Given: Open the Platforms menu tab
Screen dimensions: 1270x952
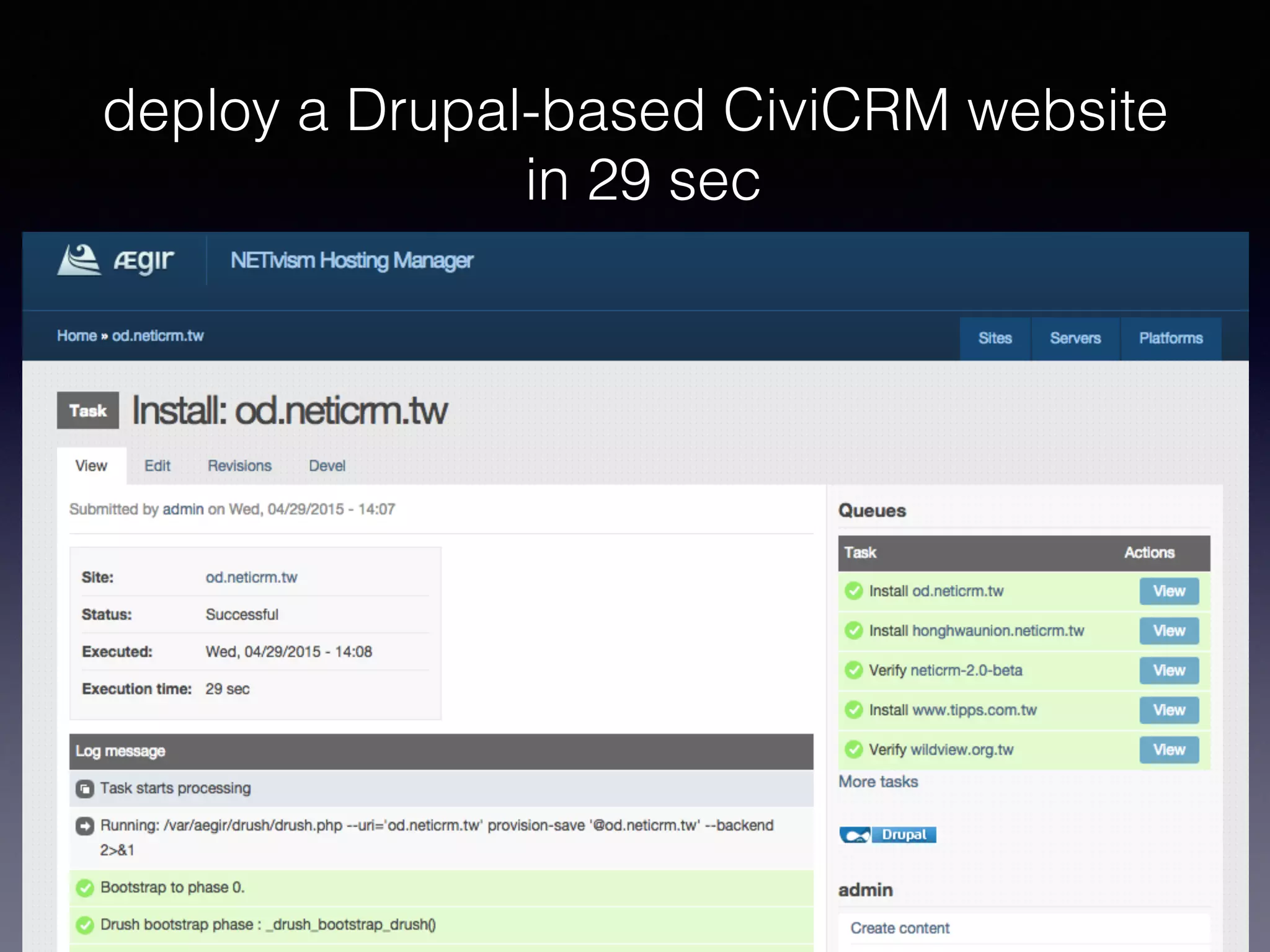Looking at the screenshot, I should pyautogui.click(x=1171, y=338).
